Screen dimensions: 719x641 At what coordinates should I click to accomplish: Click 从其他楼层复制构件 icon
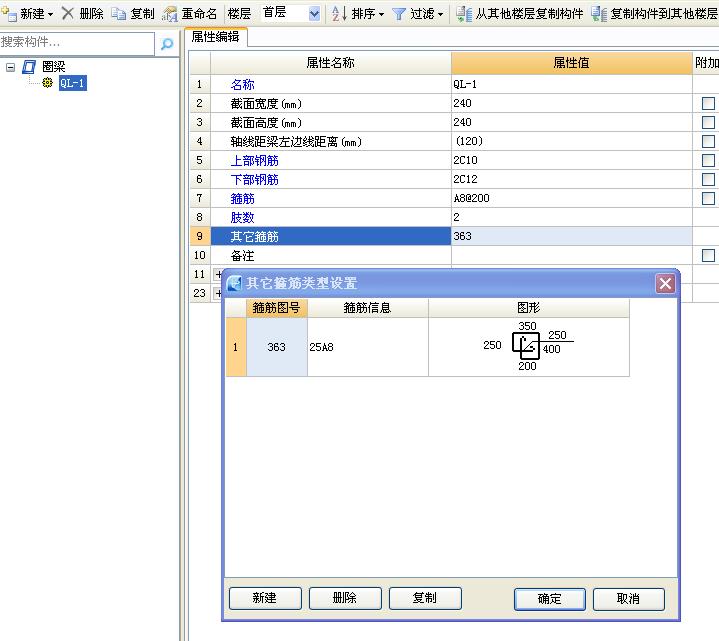[x=464, y=14]
